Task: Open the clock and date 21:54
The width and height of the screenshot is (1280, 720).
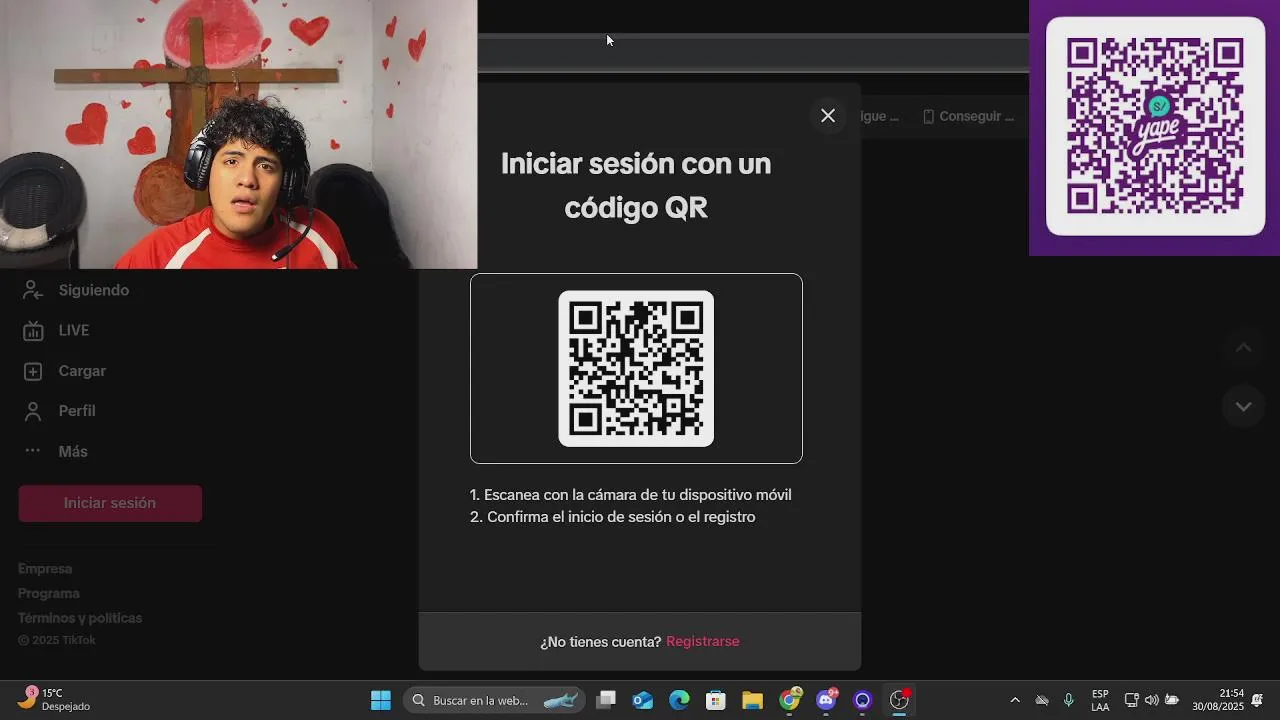Action: click(x=1218, y=700)
